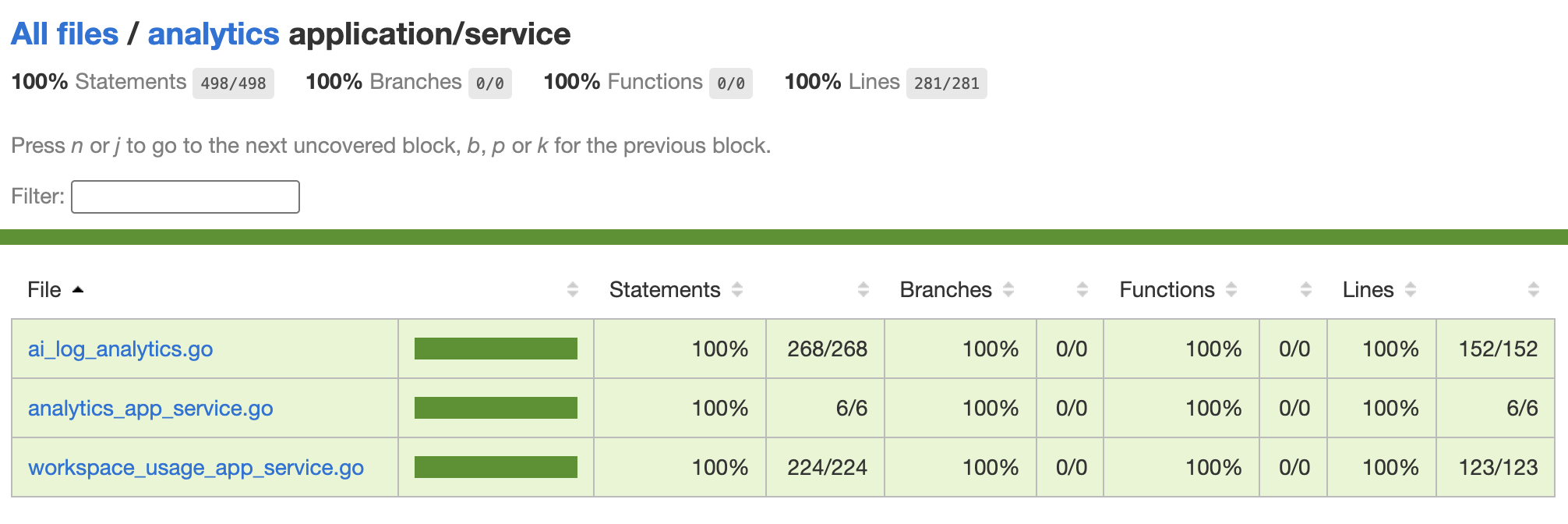Click sort icon next to Functions header
The height and width of the screenshot is (524, 1568).
pos(1231,290)
